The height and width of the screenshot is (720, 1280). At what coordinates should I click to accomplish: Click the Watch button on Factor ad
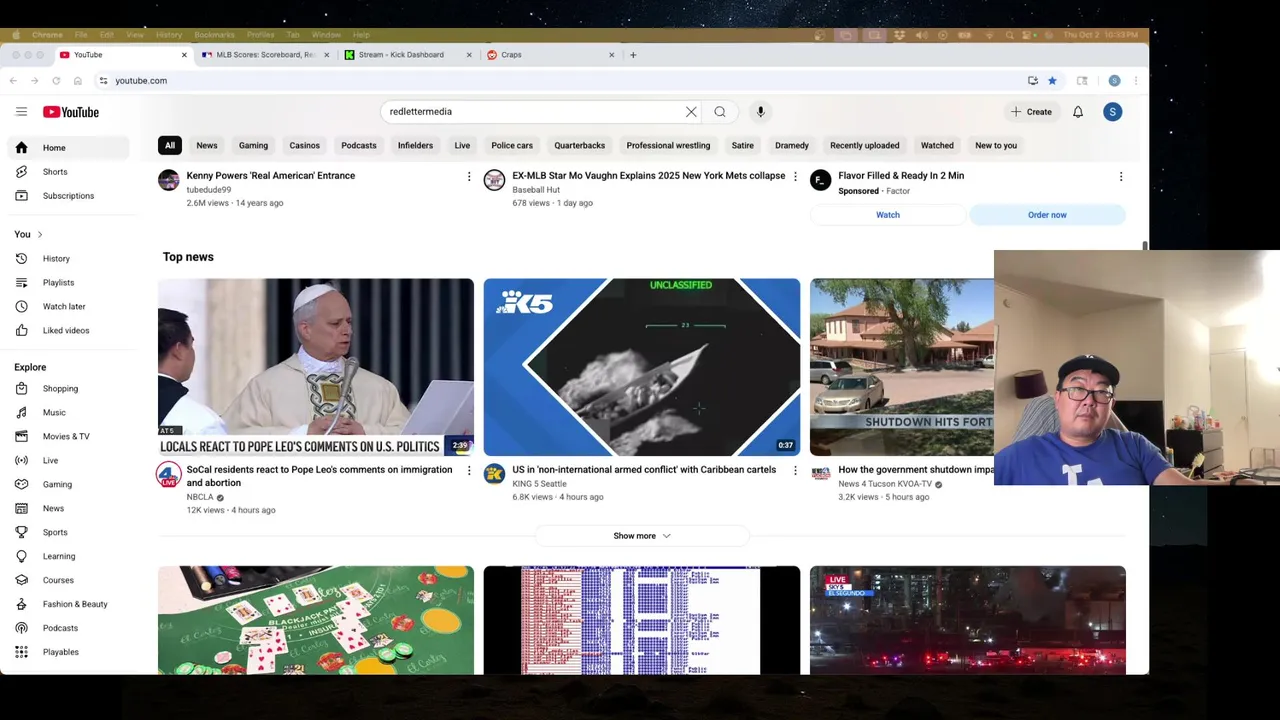click(x=888, y=215)
